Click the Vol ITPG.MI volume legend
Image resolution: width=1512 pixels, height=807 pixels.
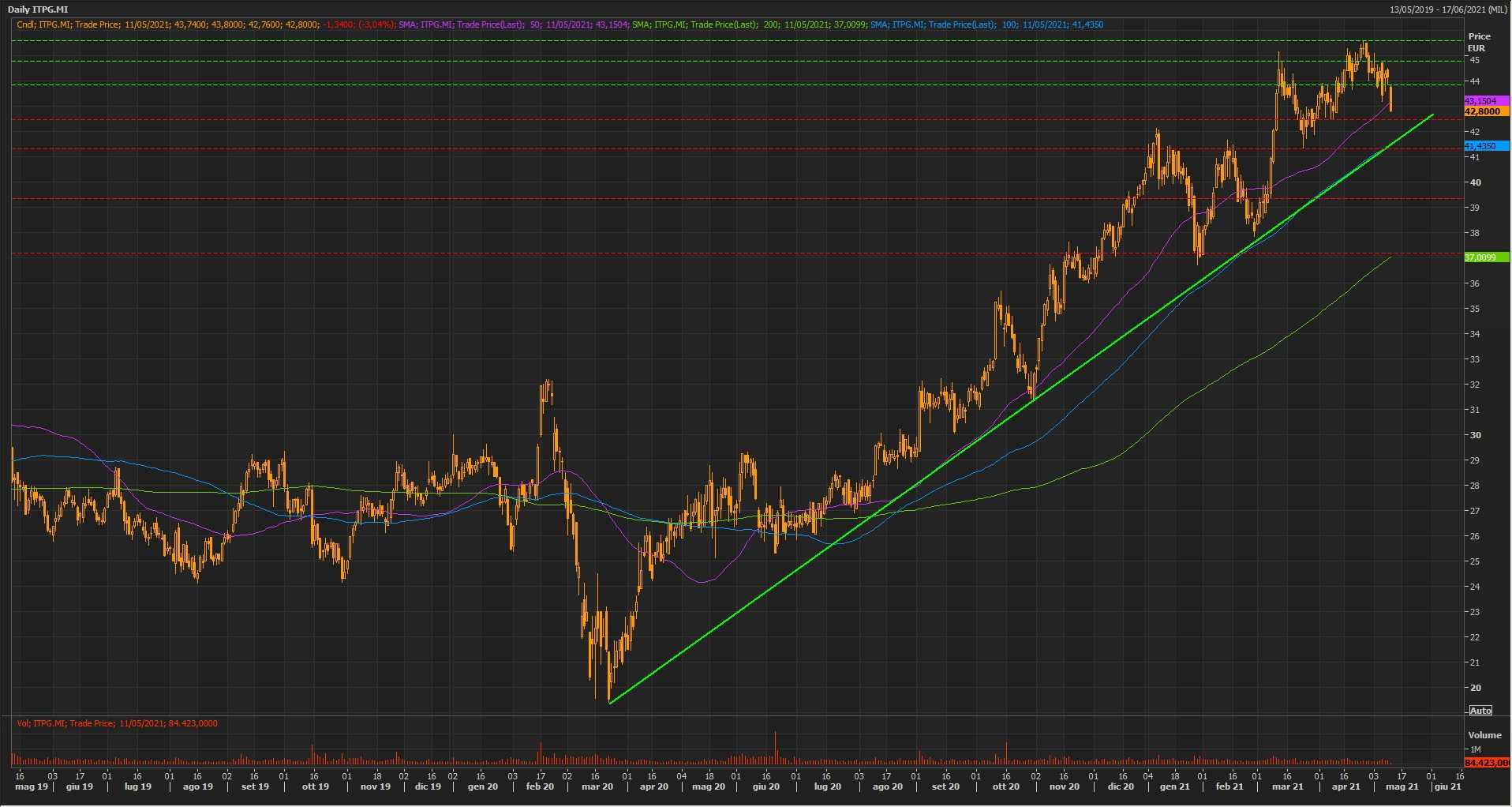point(117,723)
